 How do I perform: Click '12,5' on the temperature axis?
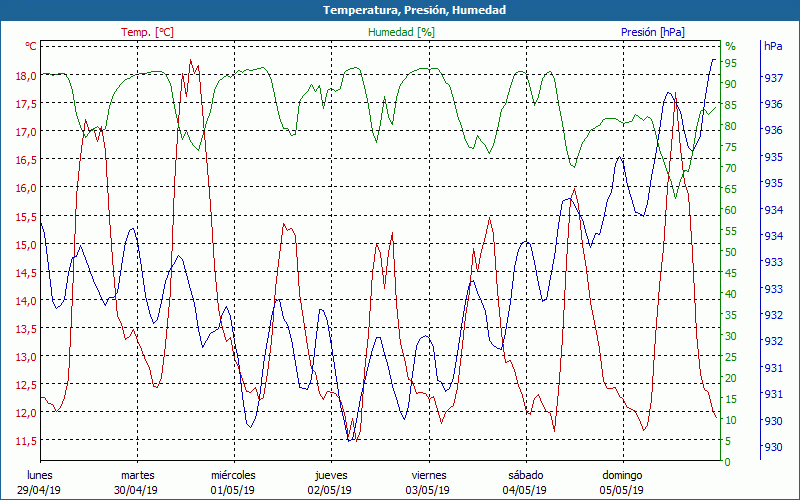click(x=26, y=385)
